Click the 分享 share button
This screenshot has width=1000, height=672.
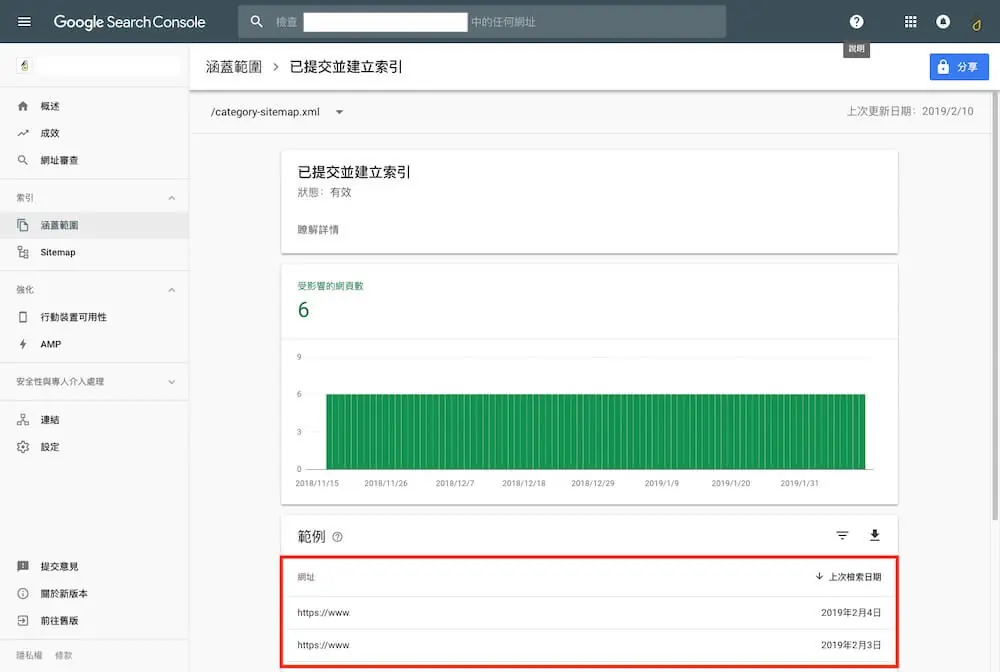tap(959, 67)
